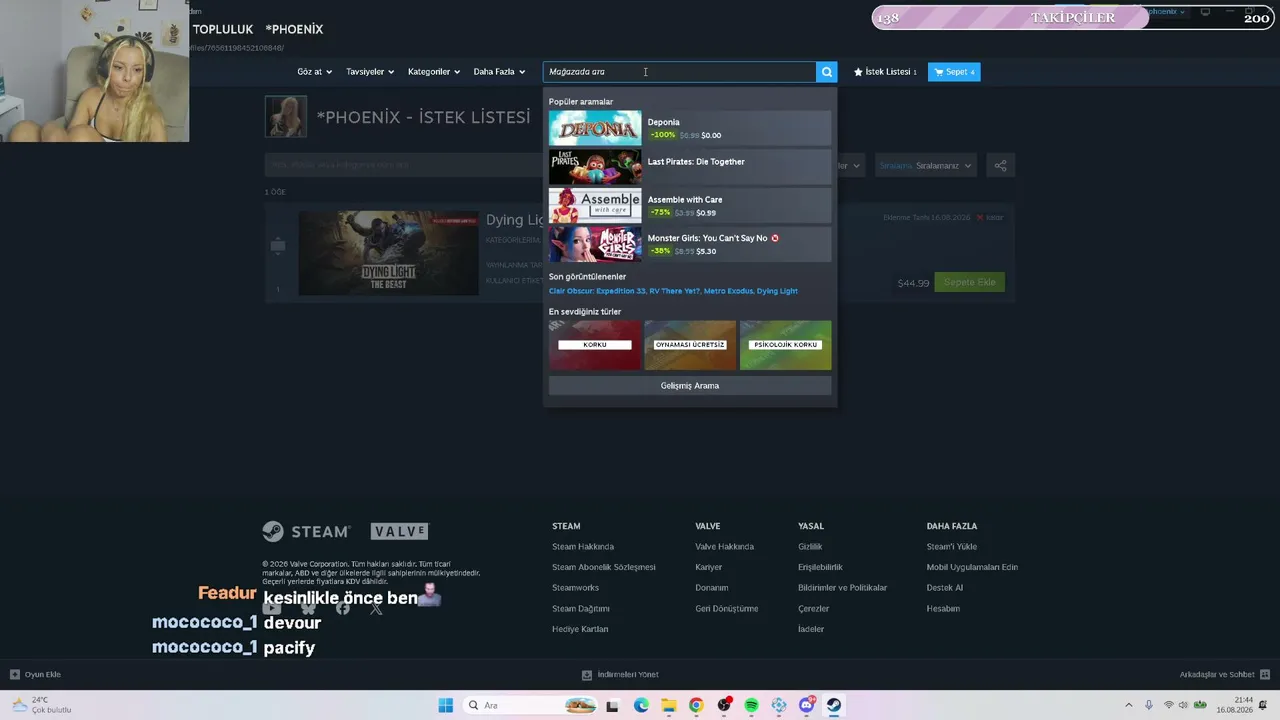The width and height of the screenshot is (1280, 720).
Task: Open Mobil Uygulamaları Edin footer link
Action: pos(972,567)
